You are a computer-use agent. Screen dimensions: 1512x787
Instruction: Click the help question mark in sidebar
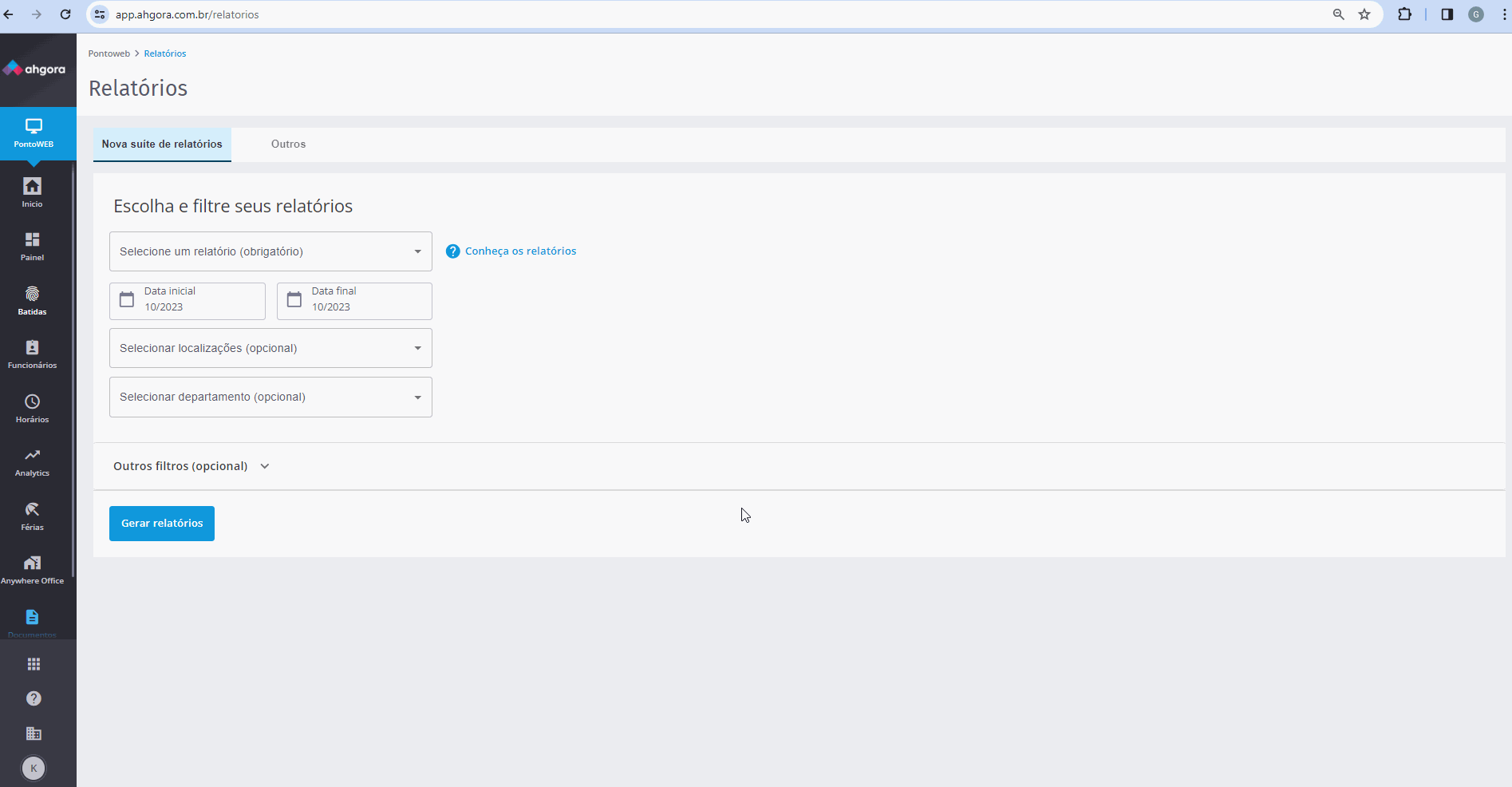[34, 698]
